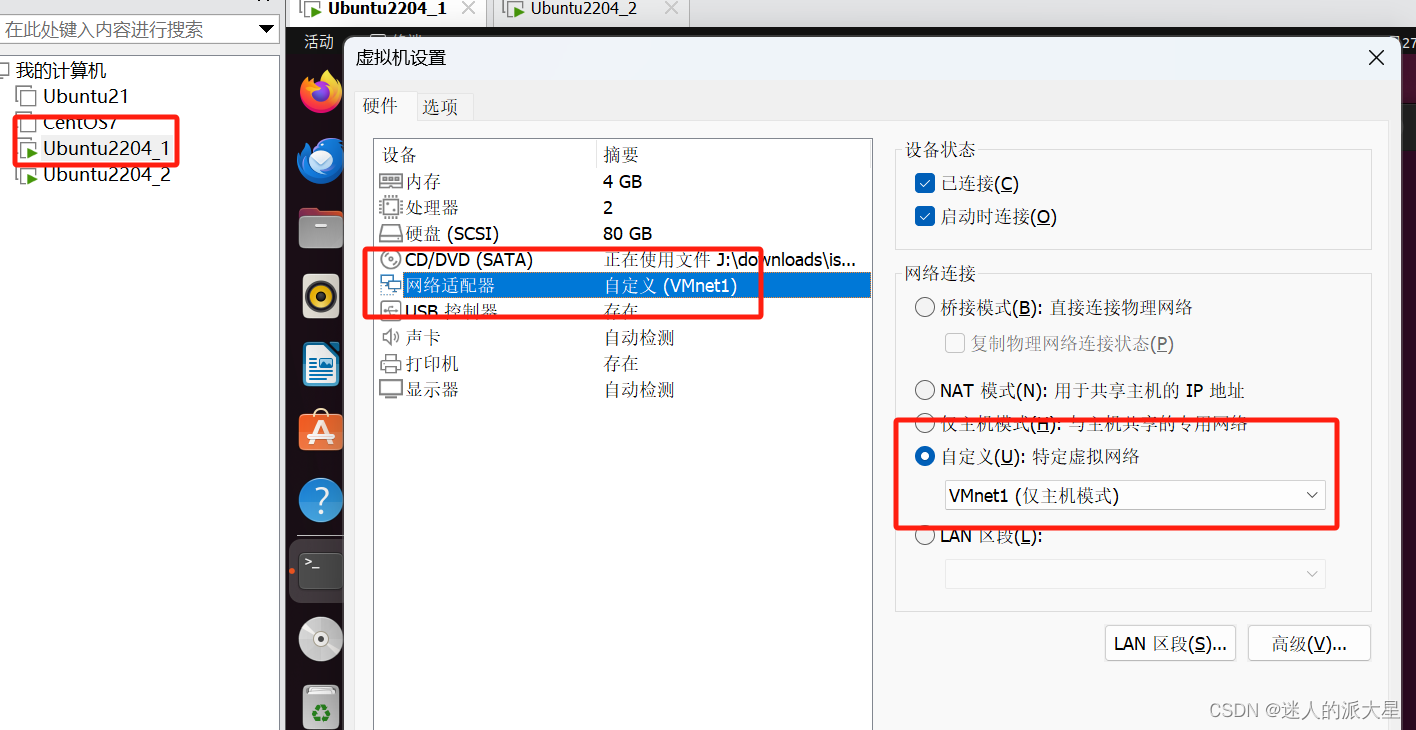Select the network adapter (网络适配器) icon
Viewport: 1416px width, 730px height.
pyautogui.click(x=391, y=286)
